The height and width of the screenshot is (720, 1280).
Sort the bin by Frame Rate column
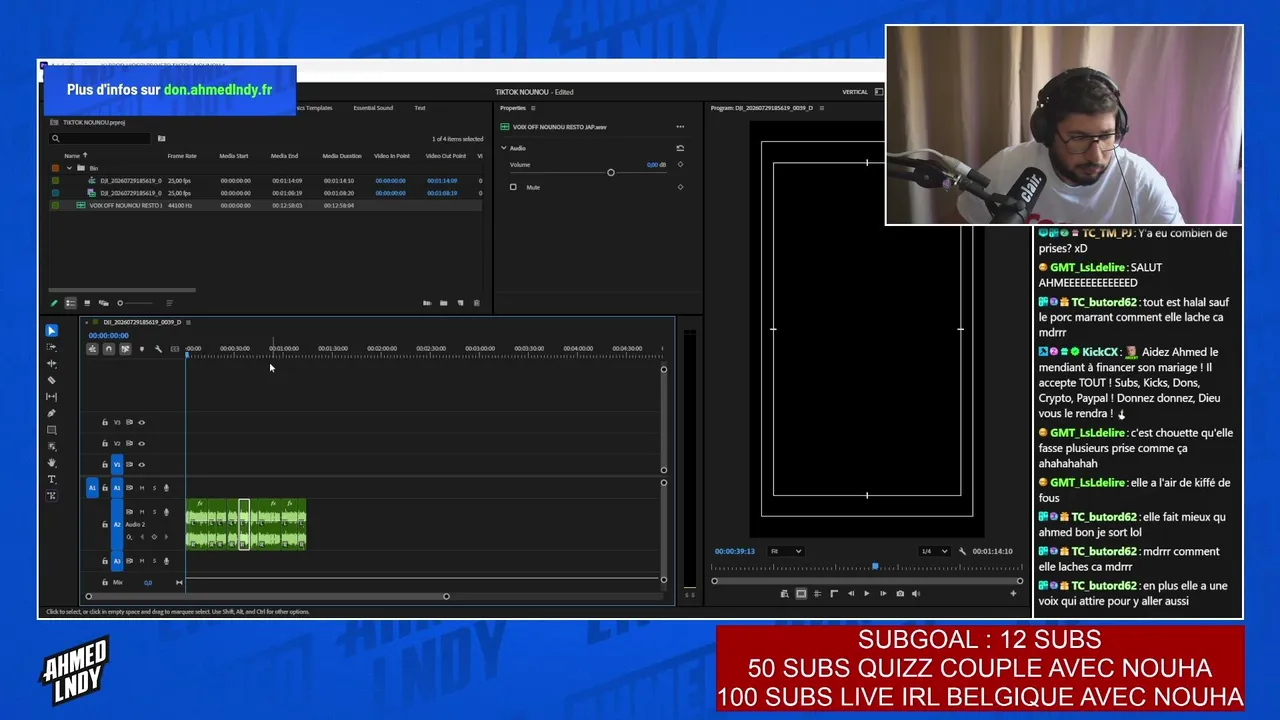182,156
